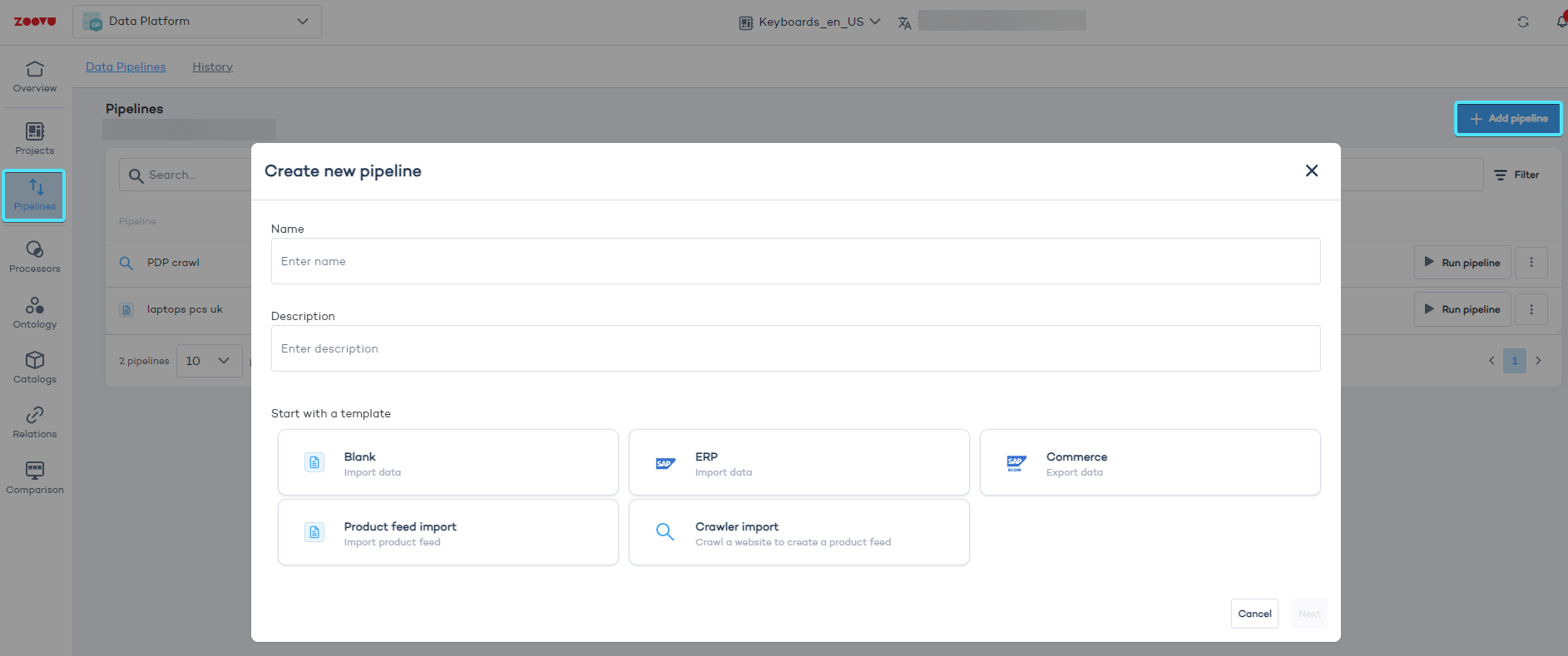Open the Ontology section
Image resolution: width=1568 pixels, height=656 pixels.
point(35,313)
